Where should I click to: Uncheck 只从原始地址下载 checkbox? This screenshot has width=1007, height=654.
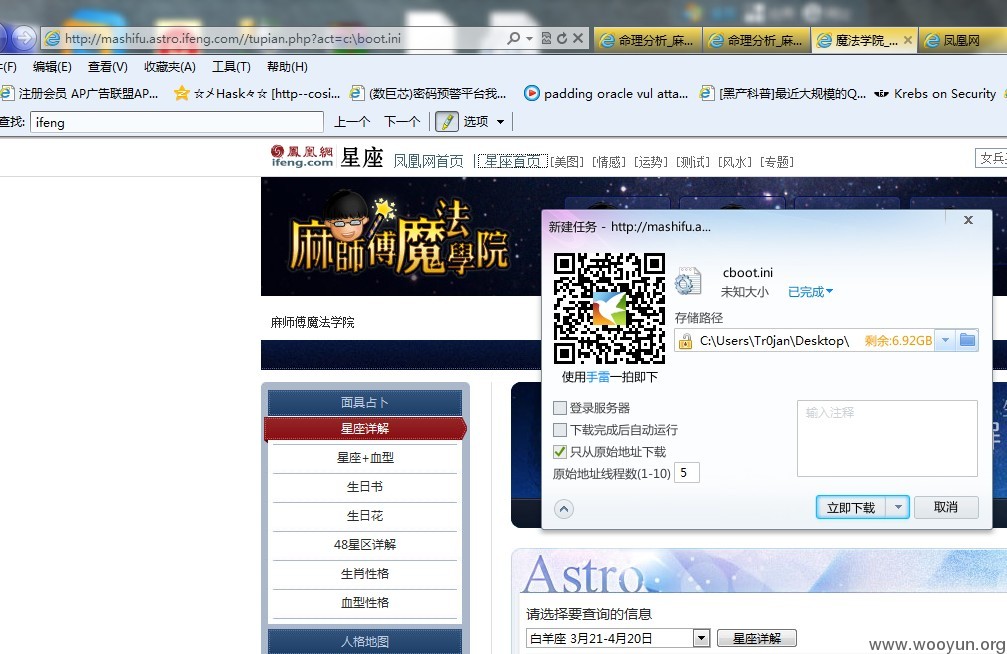pyautogui.click(x=560, y=452)
